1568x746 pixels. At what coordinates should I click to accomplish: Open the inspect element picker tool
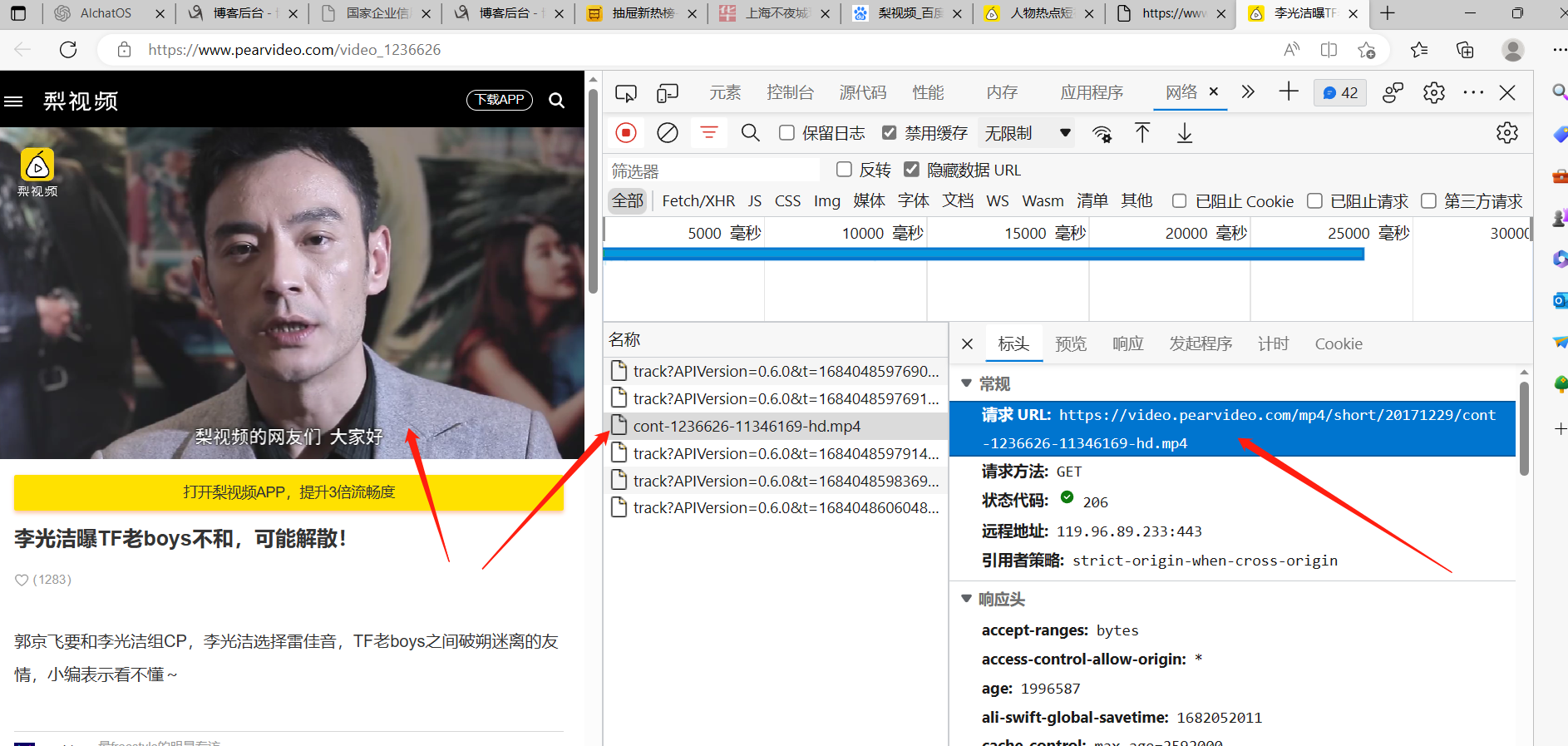pyautogui.click(x=626, y=93)
